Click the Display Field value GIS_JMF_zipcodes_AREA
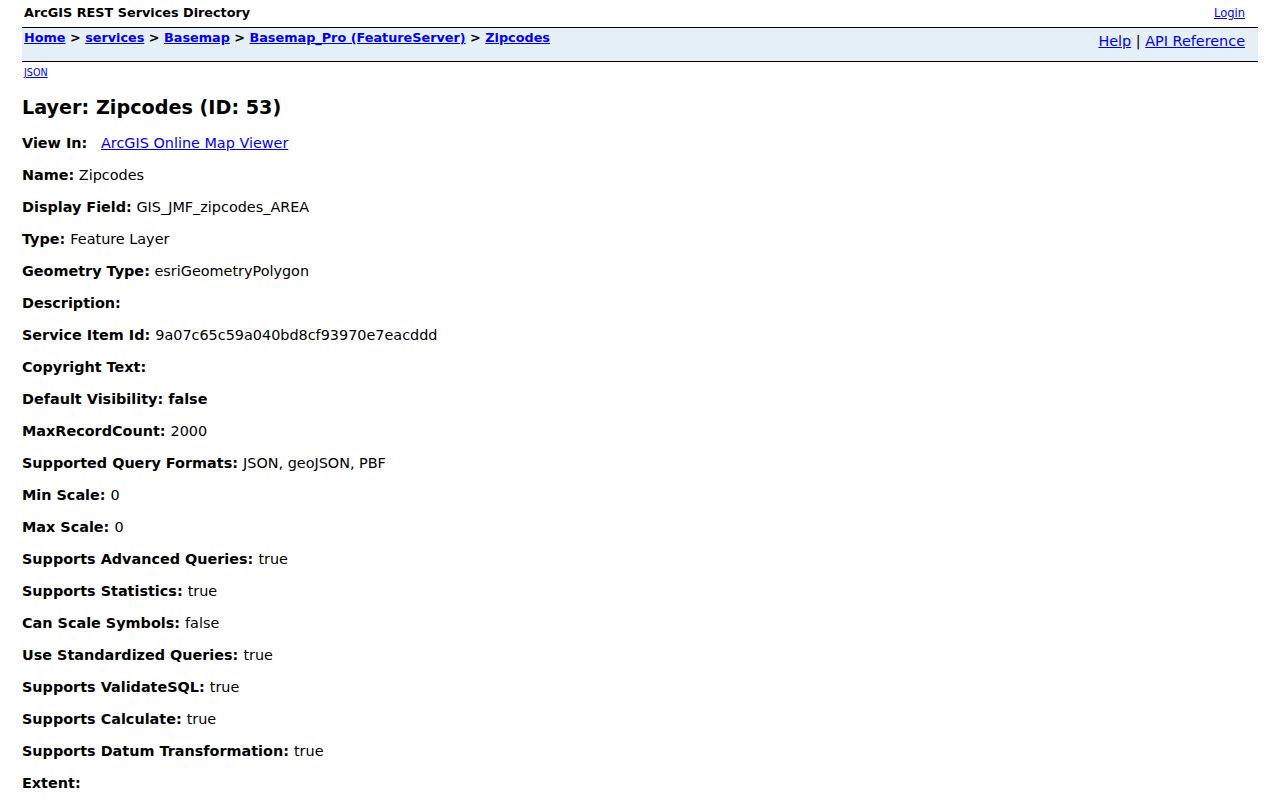Image resolution: width=1280 pixels, height=800 pixels. pyautogui.click(x=223, y=207)
